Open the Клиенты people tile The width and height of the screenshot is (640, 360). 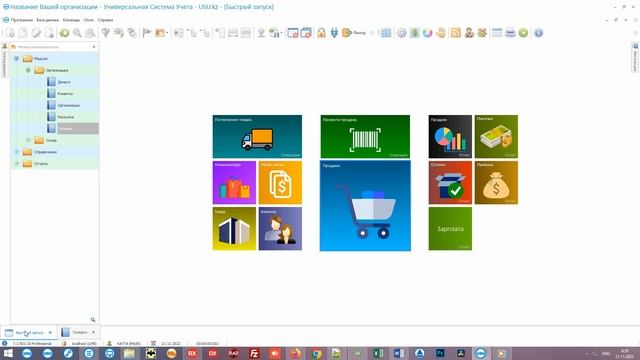pos(280,229)
